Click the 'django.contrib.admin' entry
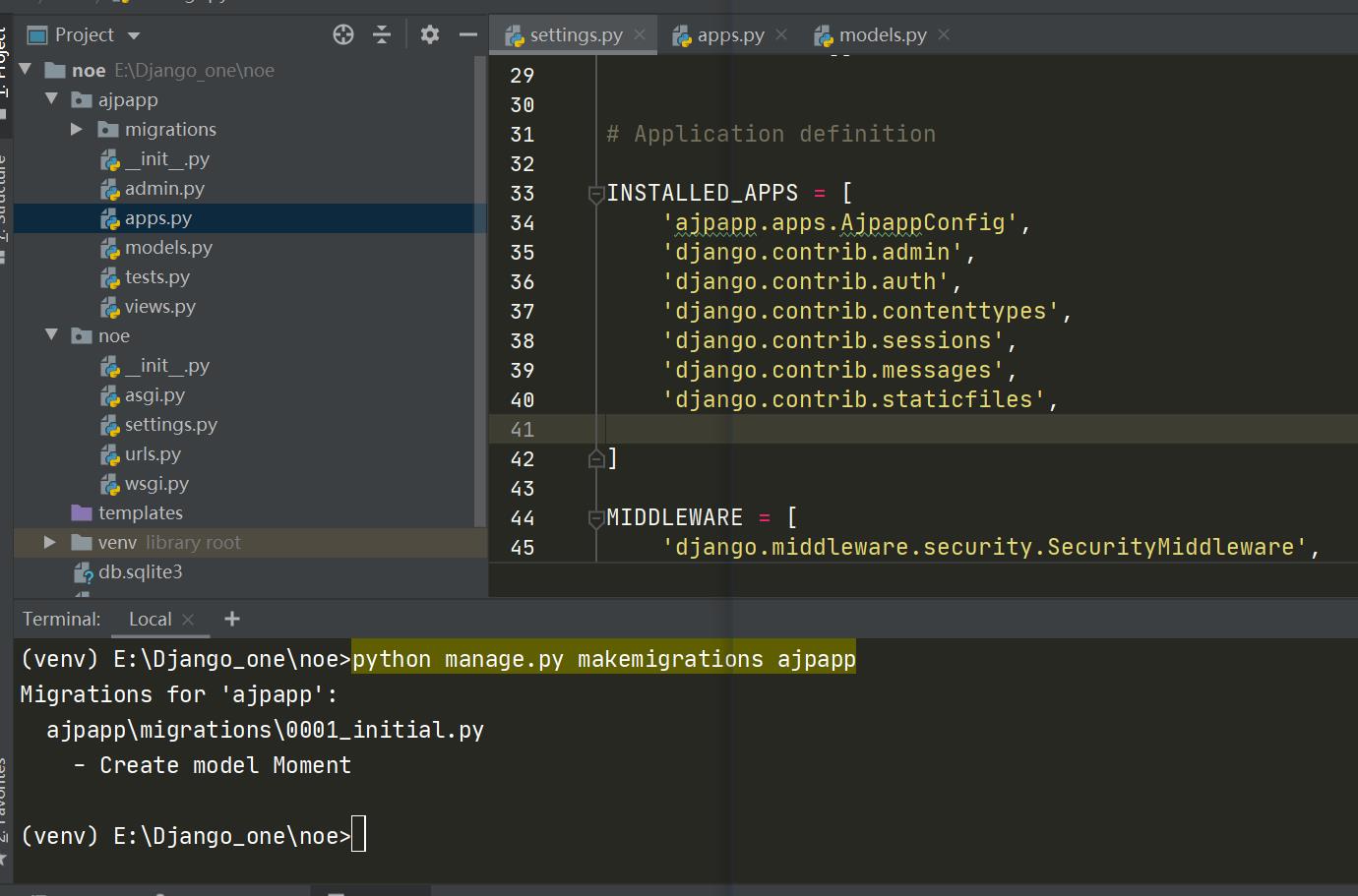Image resolution: width=1358 pixels, height=896 pixels. click(812, 253)
